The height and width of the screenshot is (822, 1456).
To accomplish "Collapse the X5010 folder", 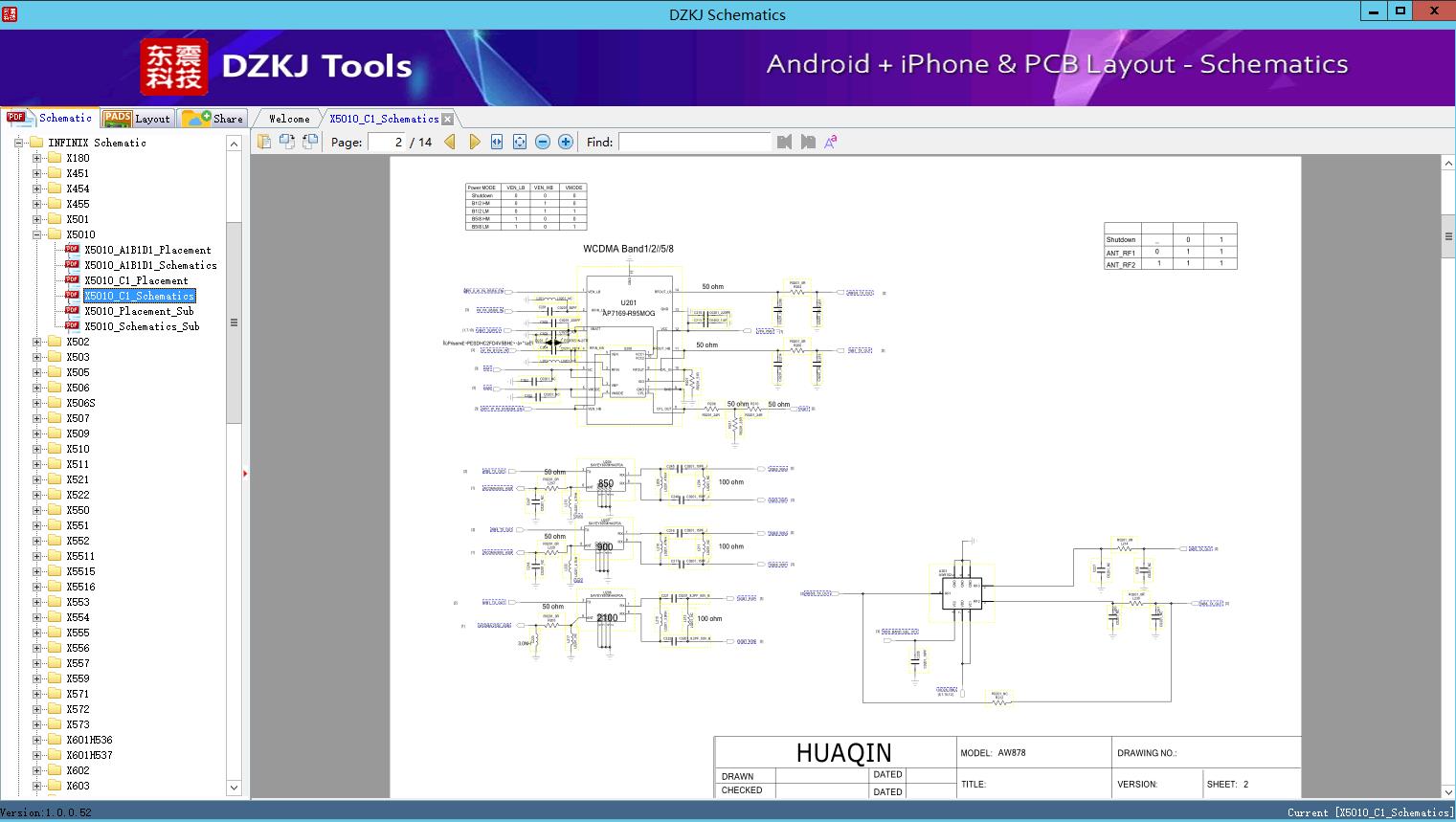I will point(37,234).
